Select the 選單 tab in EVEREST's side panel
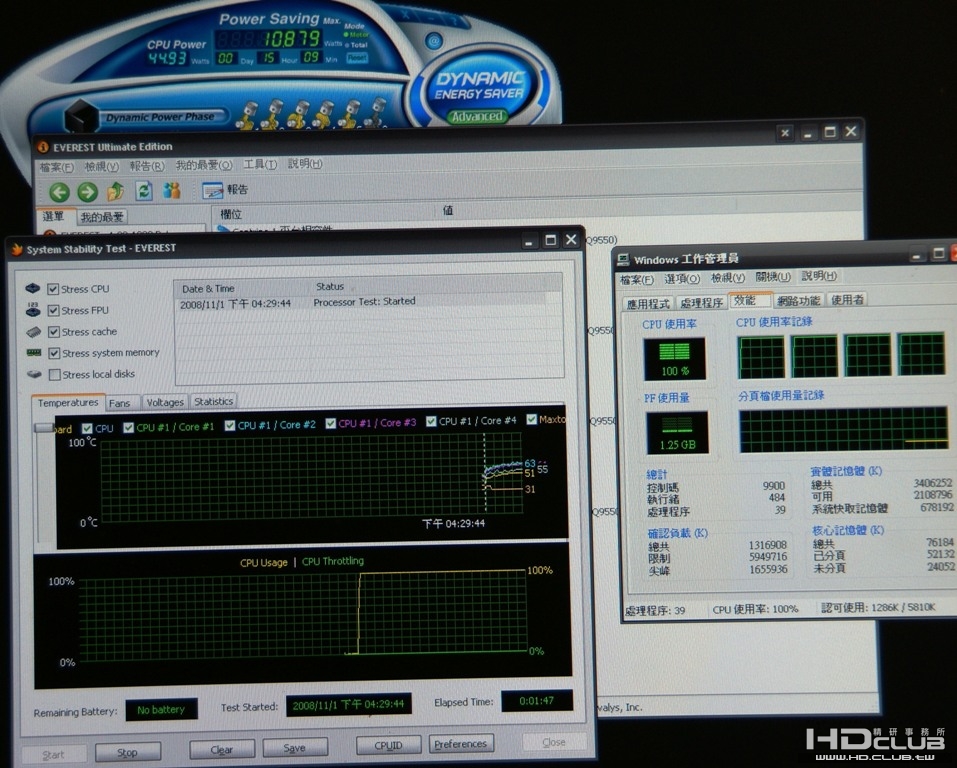The image size is (957, 768). 54,217
